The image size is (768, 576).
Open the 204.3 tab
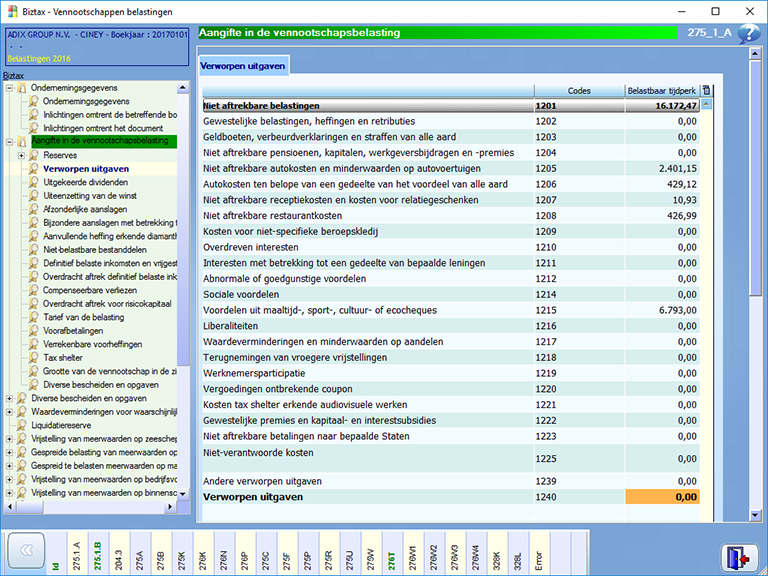pyautogui.click(x=119, y=553)
